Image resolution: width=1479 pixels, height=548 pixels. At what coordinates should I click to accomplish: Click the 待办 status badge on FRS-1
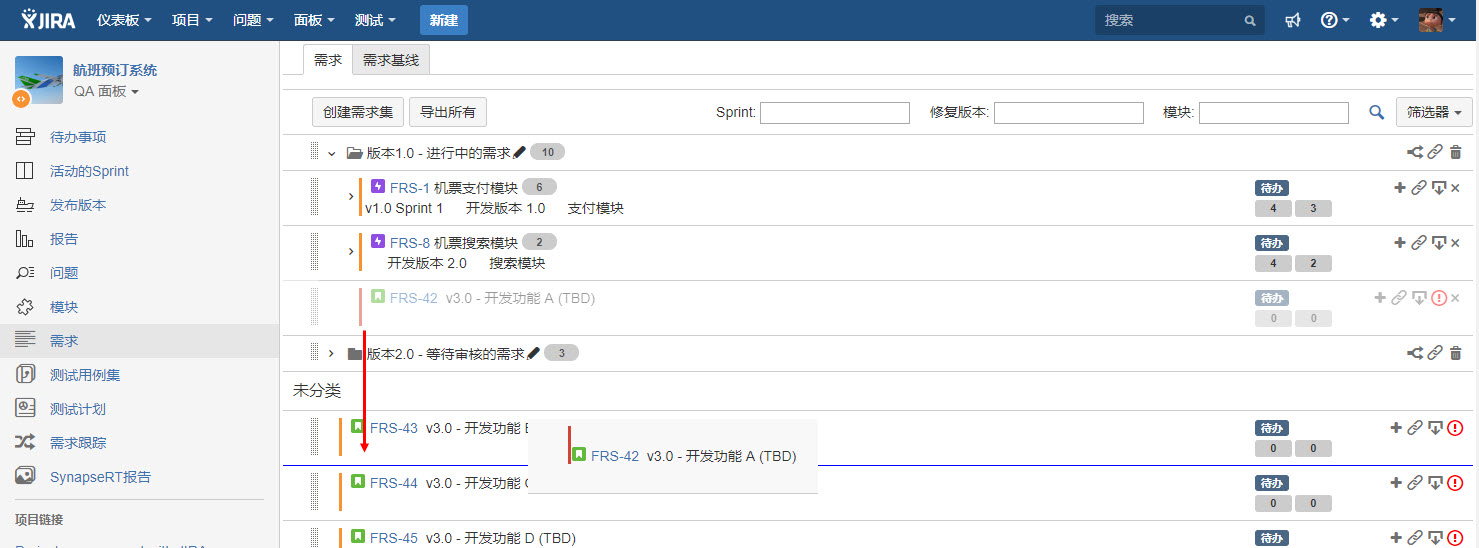point(1272,188)
